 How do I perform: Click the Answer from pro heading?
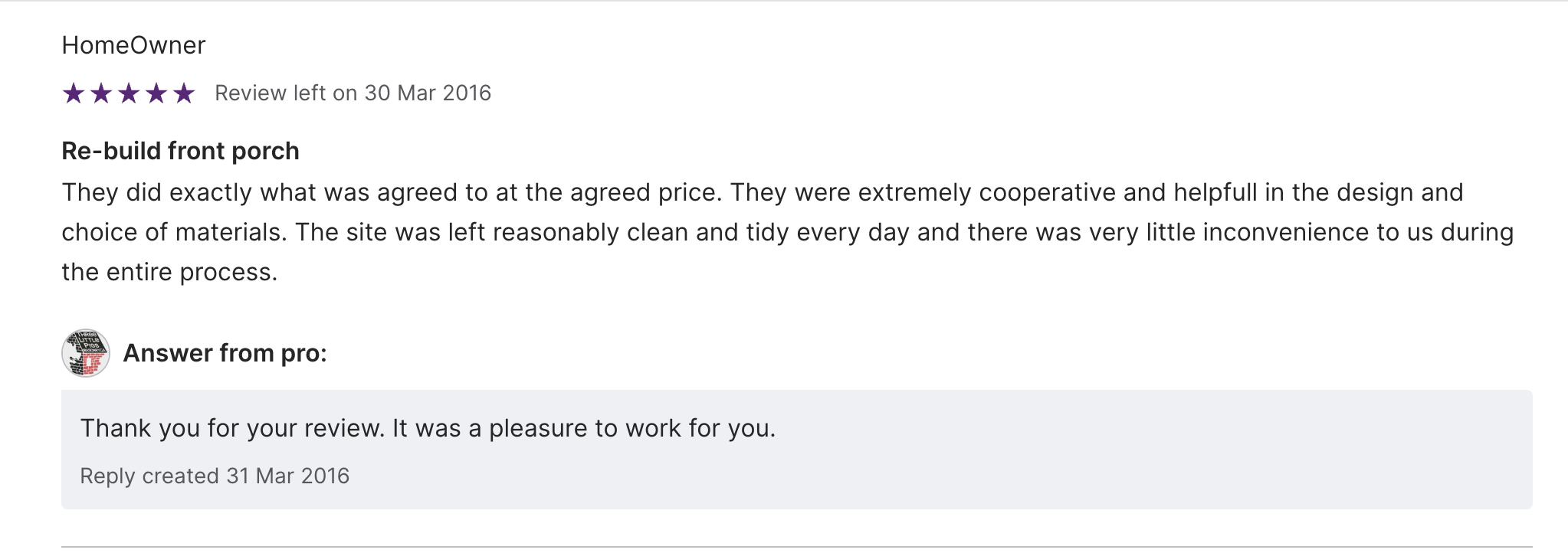point(225,353)
